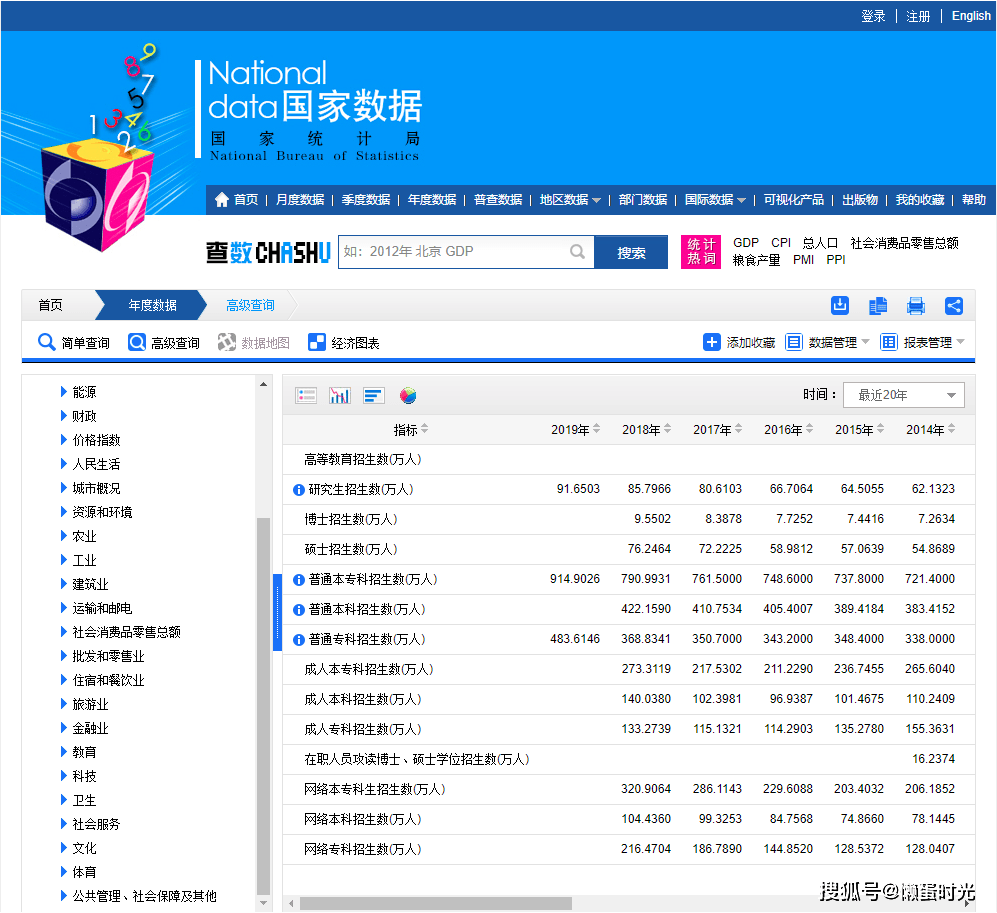
Task: Copy the displayed data
Action: pyautogui.click(x=878, y=306)
